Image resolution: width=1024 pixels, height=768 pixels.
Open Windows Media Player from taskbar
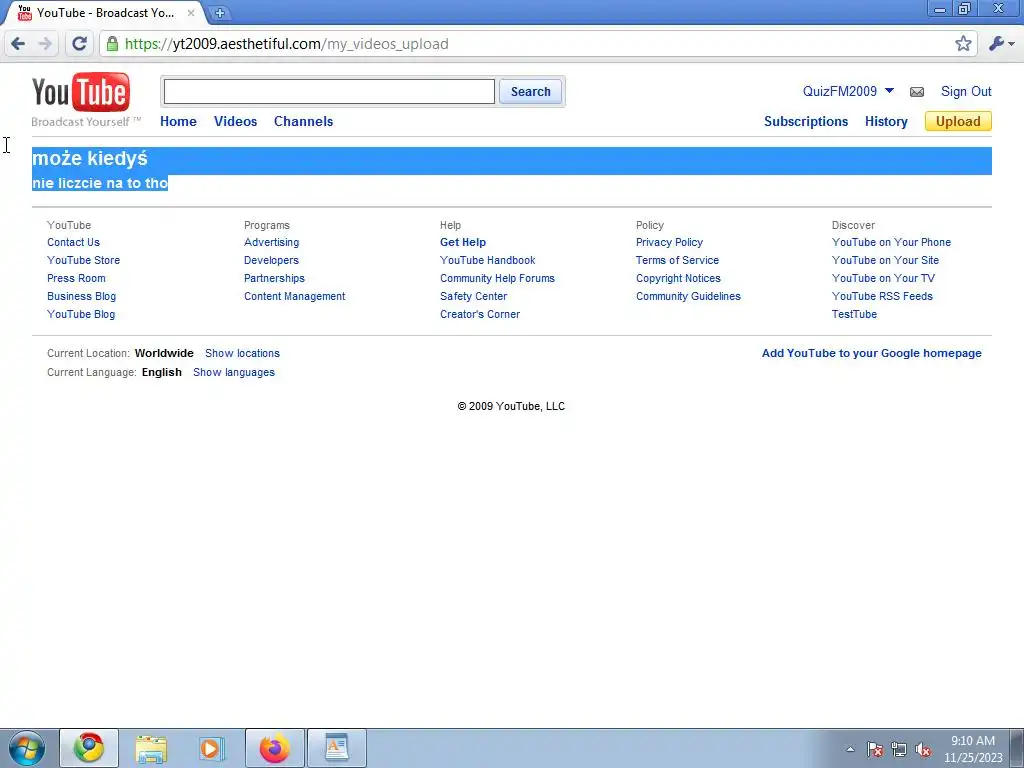(211, 748)
